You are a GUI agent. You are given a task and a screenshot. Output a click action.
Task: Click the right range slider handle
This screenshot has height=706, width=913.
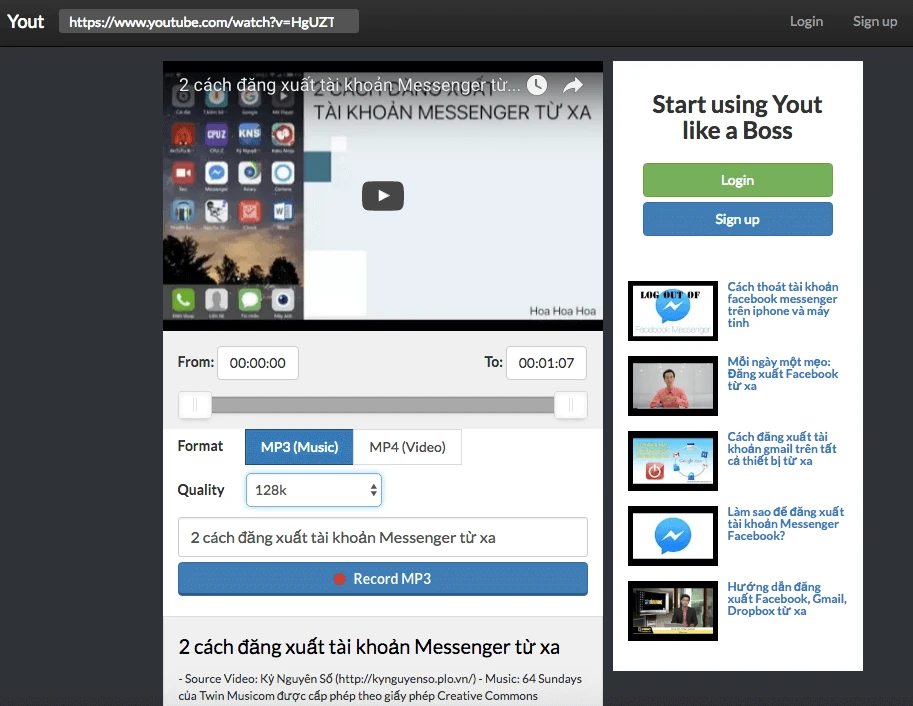[570, 405]
